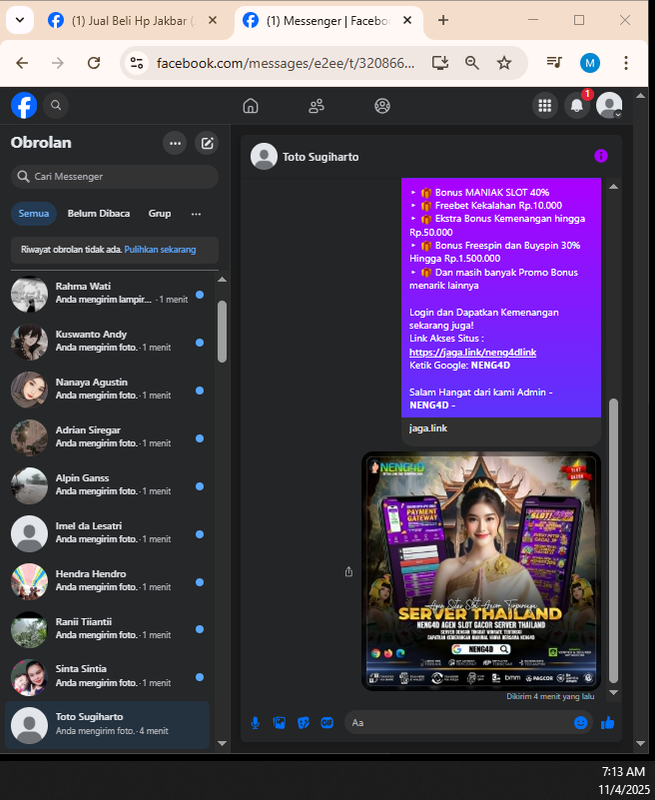Click the taskbar clock 7:13 AM
This screenshot has width=655, height=800.
(x=623, y=771)
